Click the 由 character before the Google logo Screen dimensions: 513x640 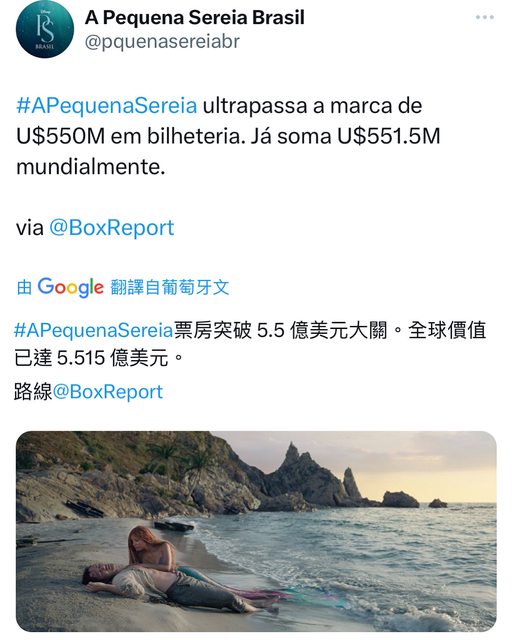[24, 287]
